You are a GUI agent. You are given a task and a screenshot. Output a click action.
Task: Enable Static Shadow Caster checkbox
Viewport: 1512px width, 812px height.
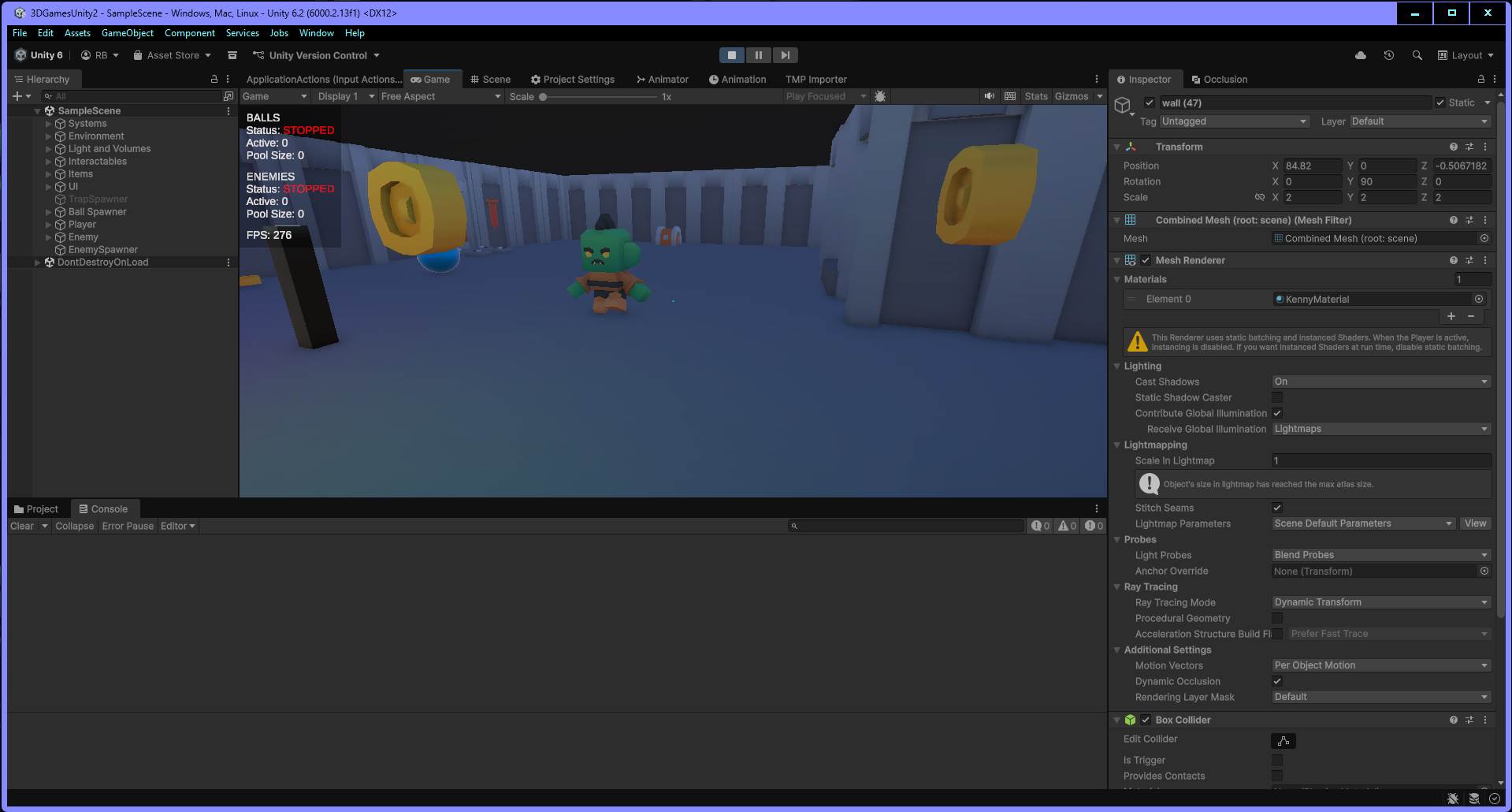[x=1276, y=397]
